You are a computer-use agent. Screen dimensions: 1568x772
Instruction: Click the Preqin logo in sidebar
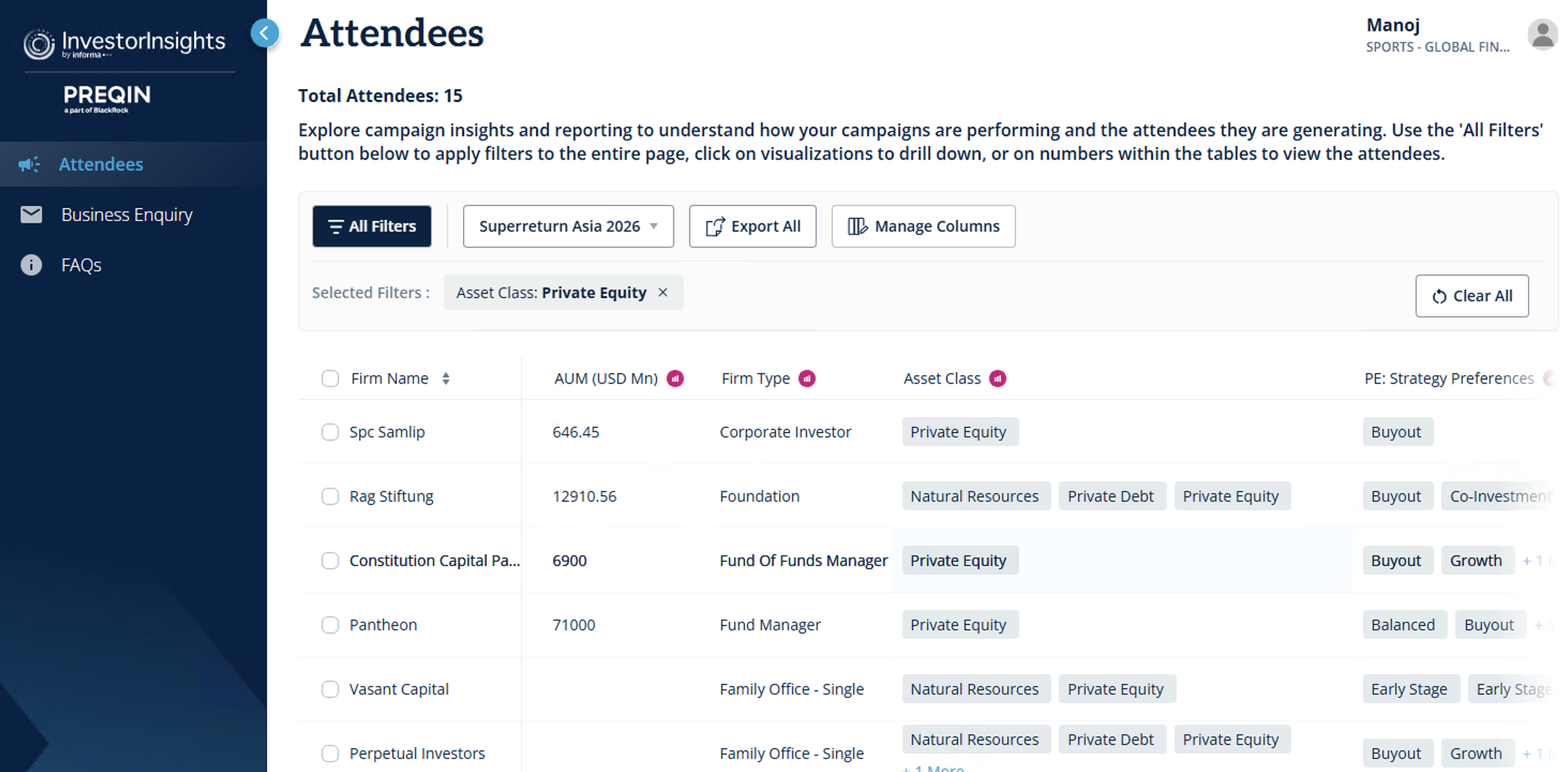tap(107, 98)
